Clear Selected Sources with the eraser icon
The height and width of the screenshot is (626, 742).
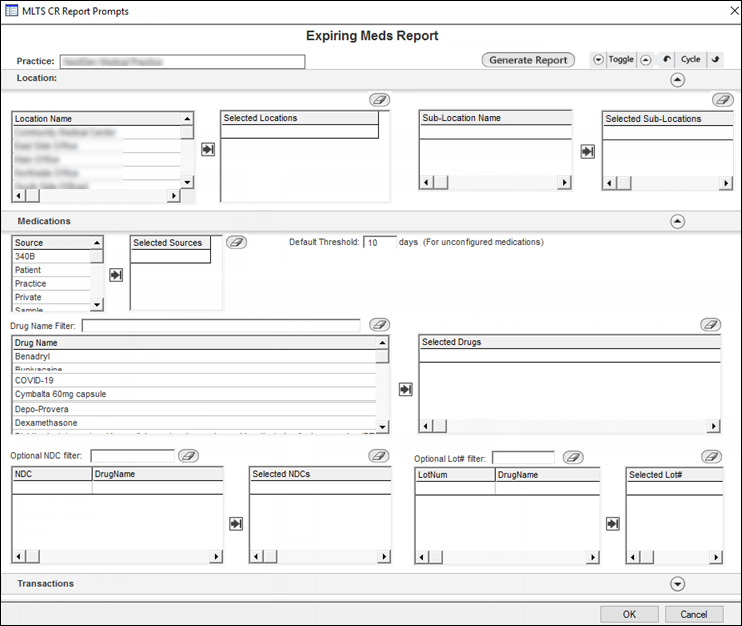(x=236, y=242)
